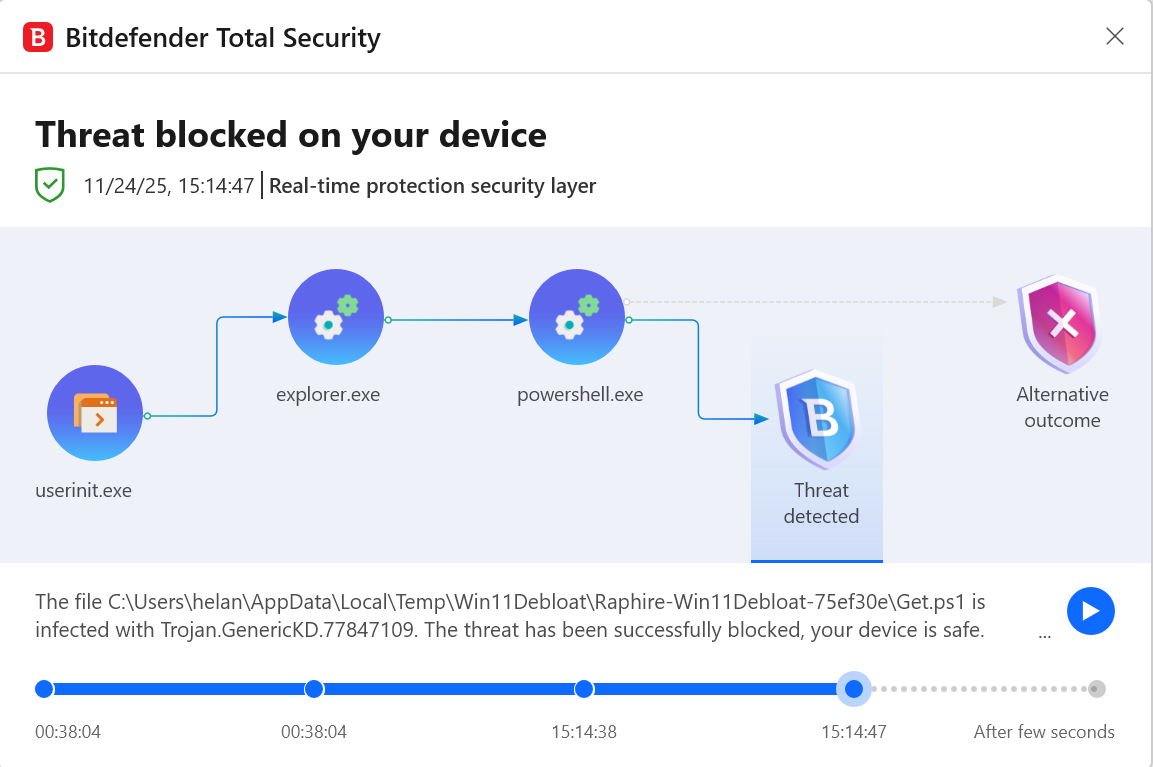1153x767 pixels.
Task: Click the Threat detected label text
Action: point(820,503)
